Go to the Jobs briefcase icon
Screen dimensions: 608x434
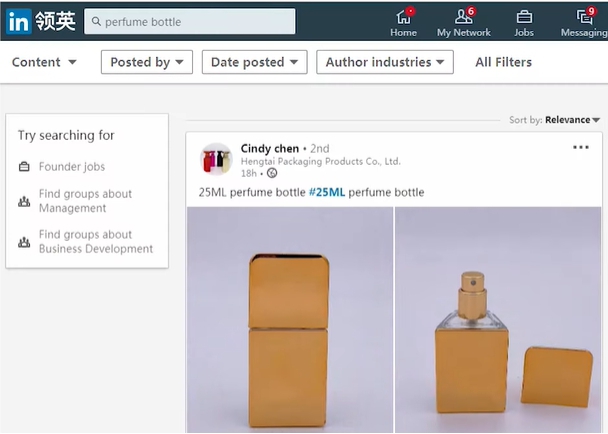(x=524, y=17)
